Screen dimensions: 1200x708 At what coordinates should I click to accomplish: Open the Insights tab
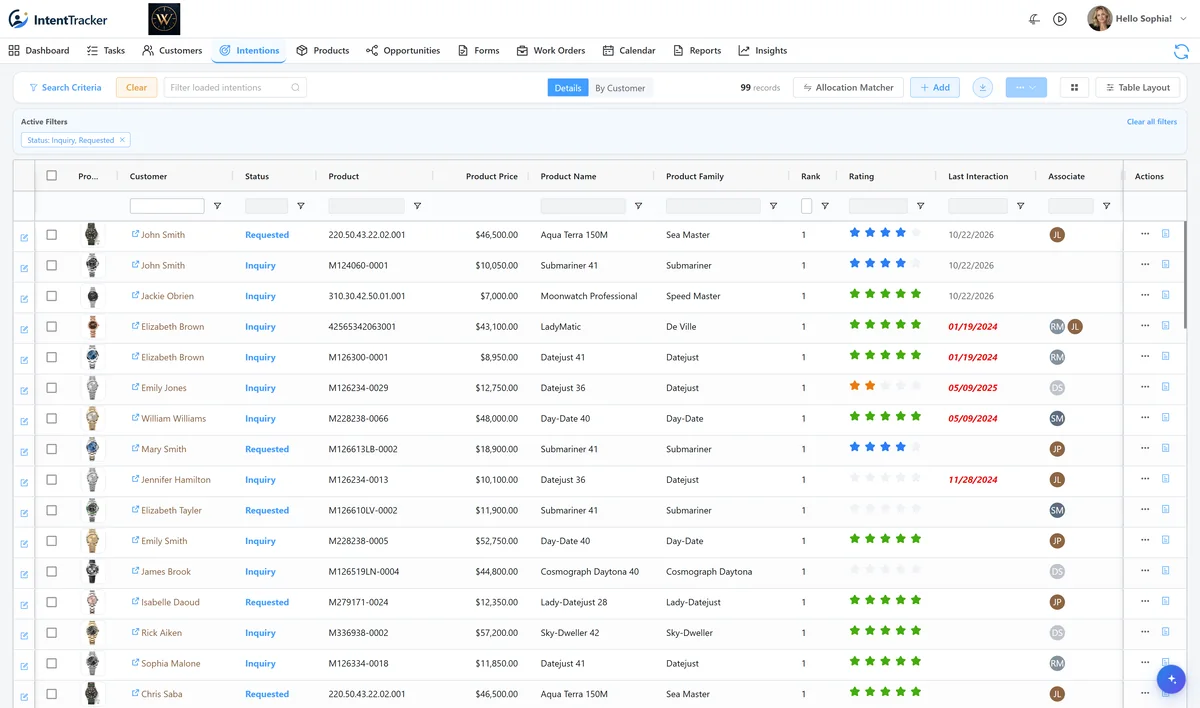point(763,50)
